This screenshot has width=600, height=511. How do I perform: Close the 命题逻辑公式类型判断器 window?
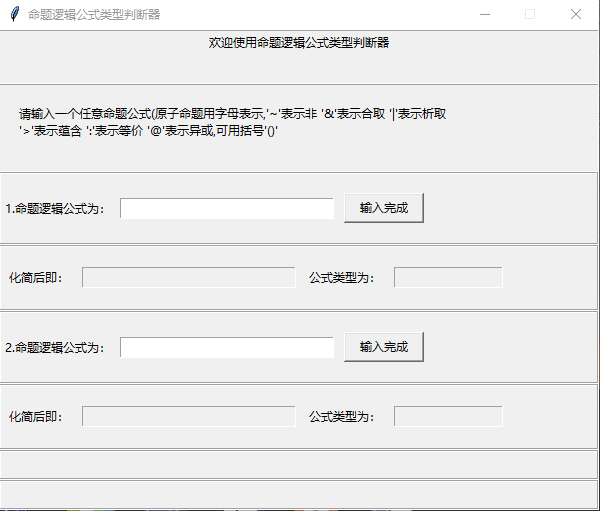click(x=576, y=14)
